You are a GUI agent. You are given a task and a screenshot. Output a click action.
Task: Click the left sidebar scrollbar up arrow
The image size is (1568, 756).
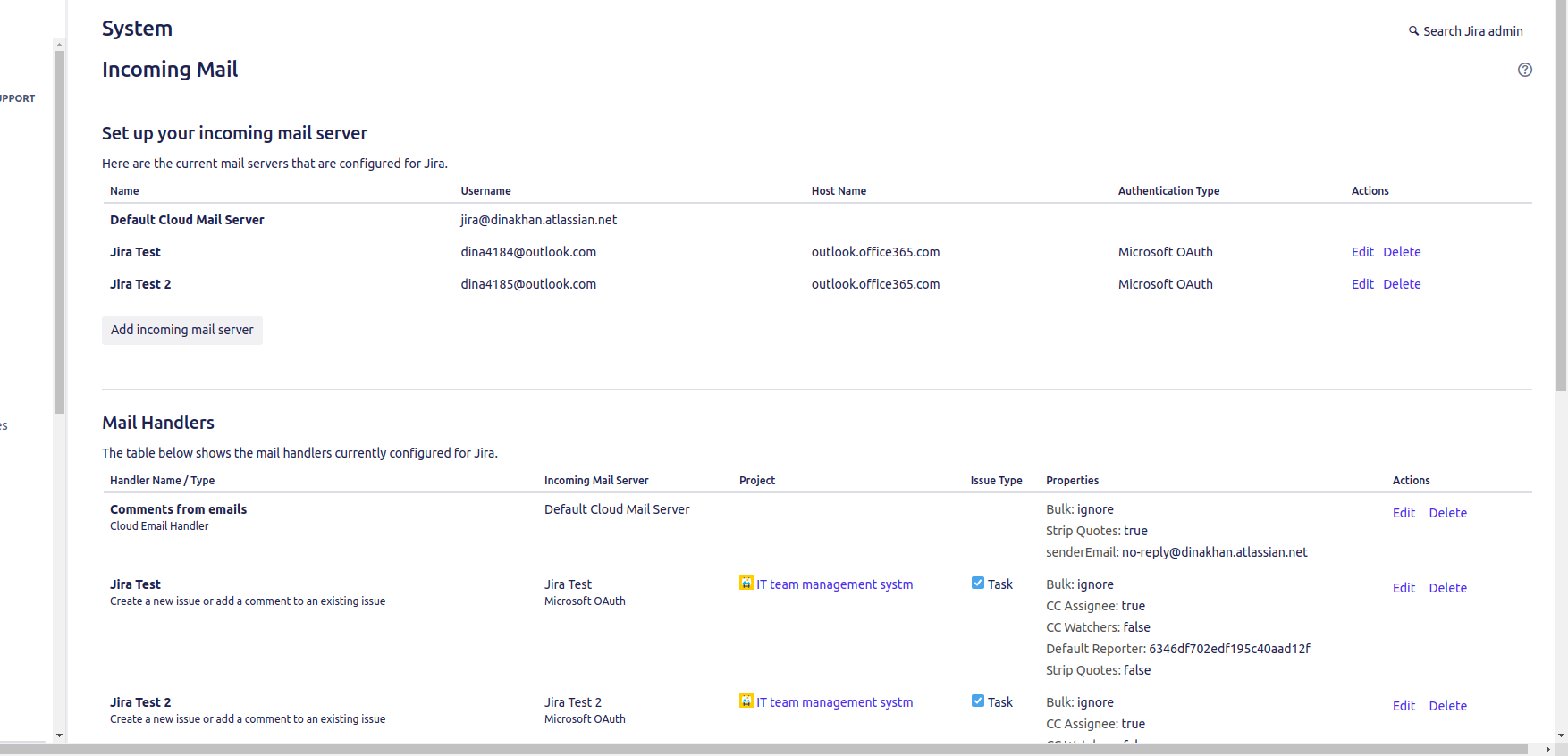tap(59, 44)
